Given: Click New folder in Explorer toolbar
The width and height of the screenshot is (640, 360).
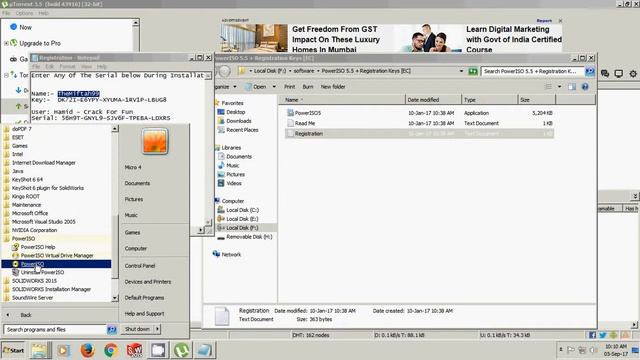Looking at the screenshot, I should pyautogui.click(x=333, y=87).
